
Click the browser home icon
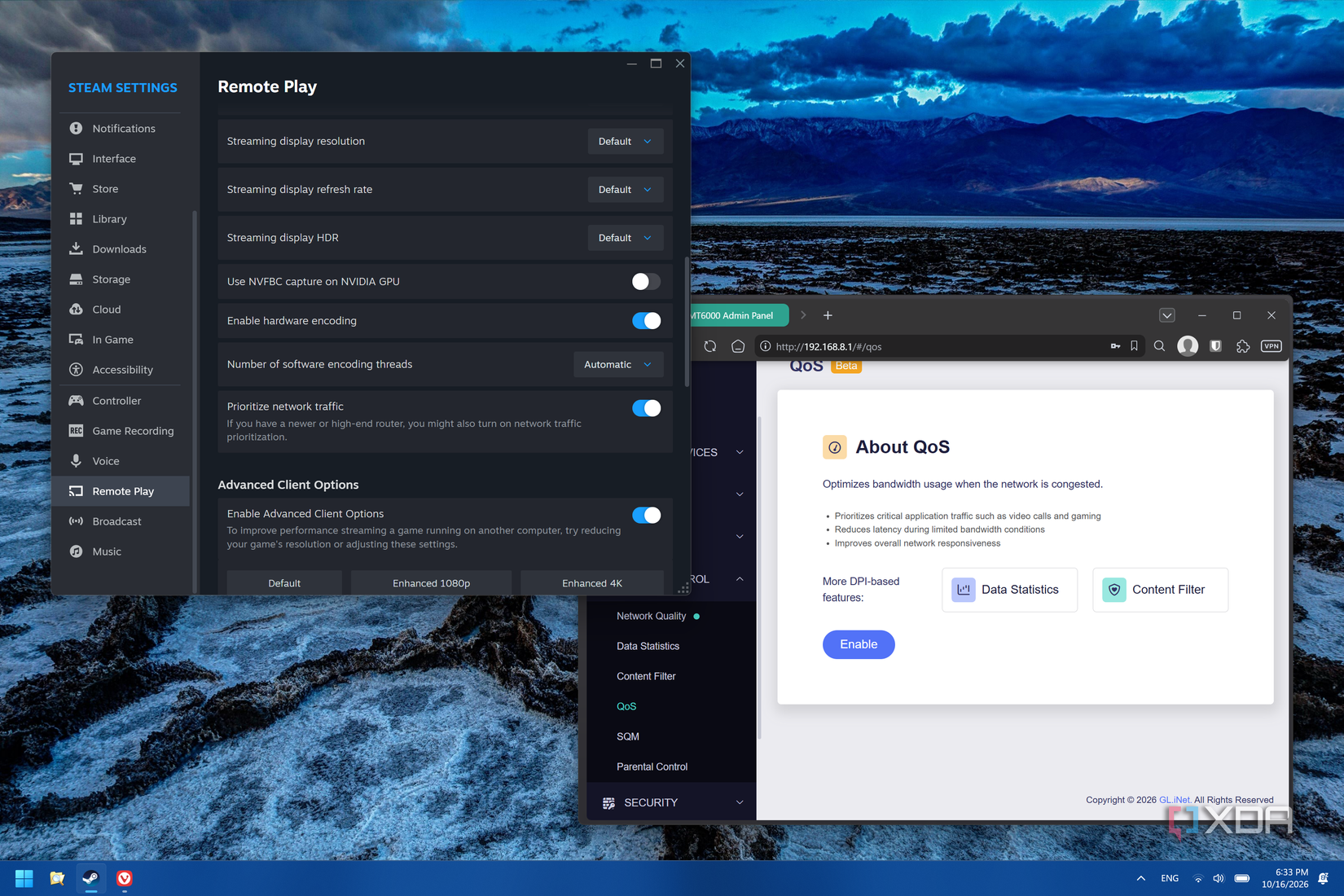[x=738, y=346]
